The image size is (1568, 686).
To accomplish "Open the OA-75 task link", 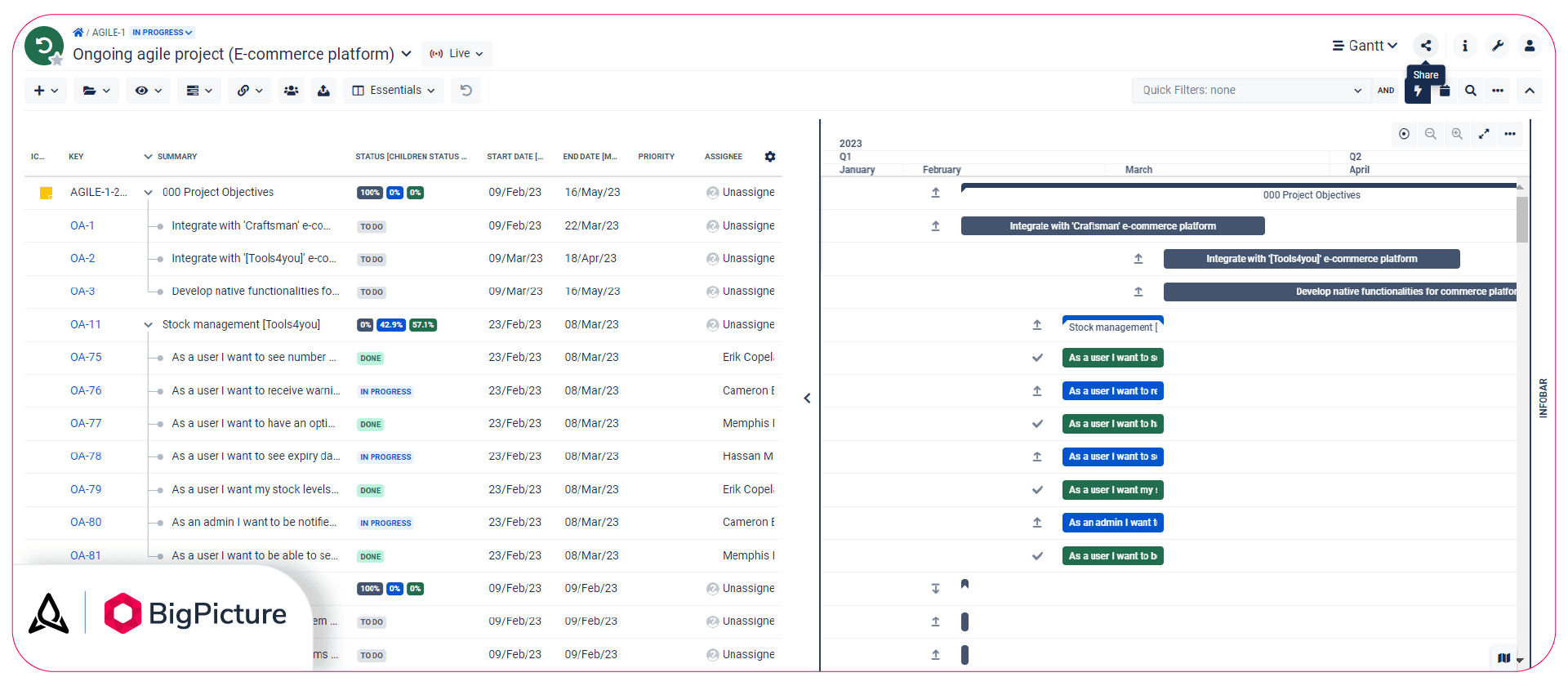I will (x=86, y=358).
